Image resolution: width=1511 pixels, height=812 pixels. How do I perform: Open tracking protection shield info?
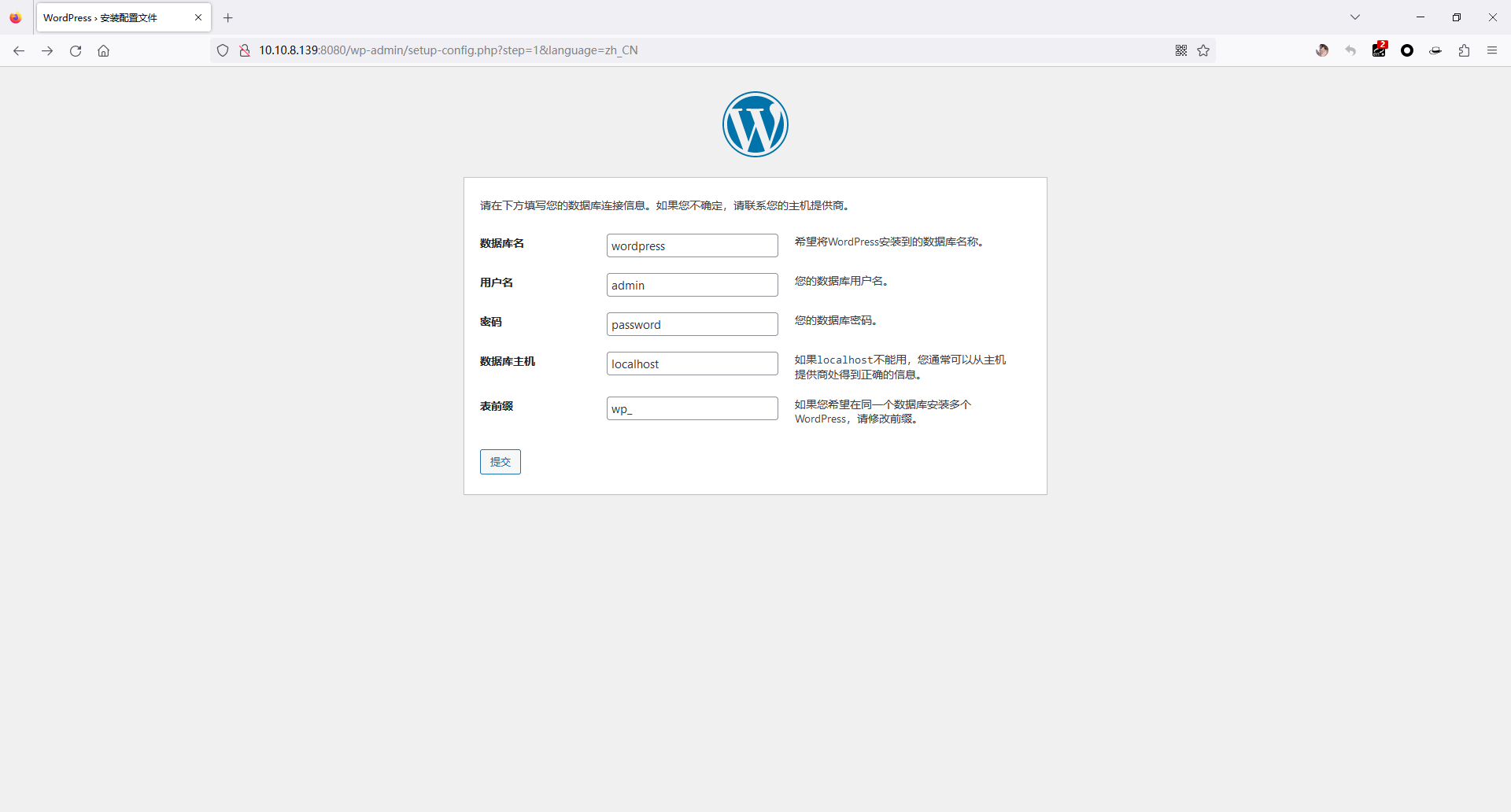(x=223, y=50)
